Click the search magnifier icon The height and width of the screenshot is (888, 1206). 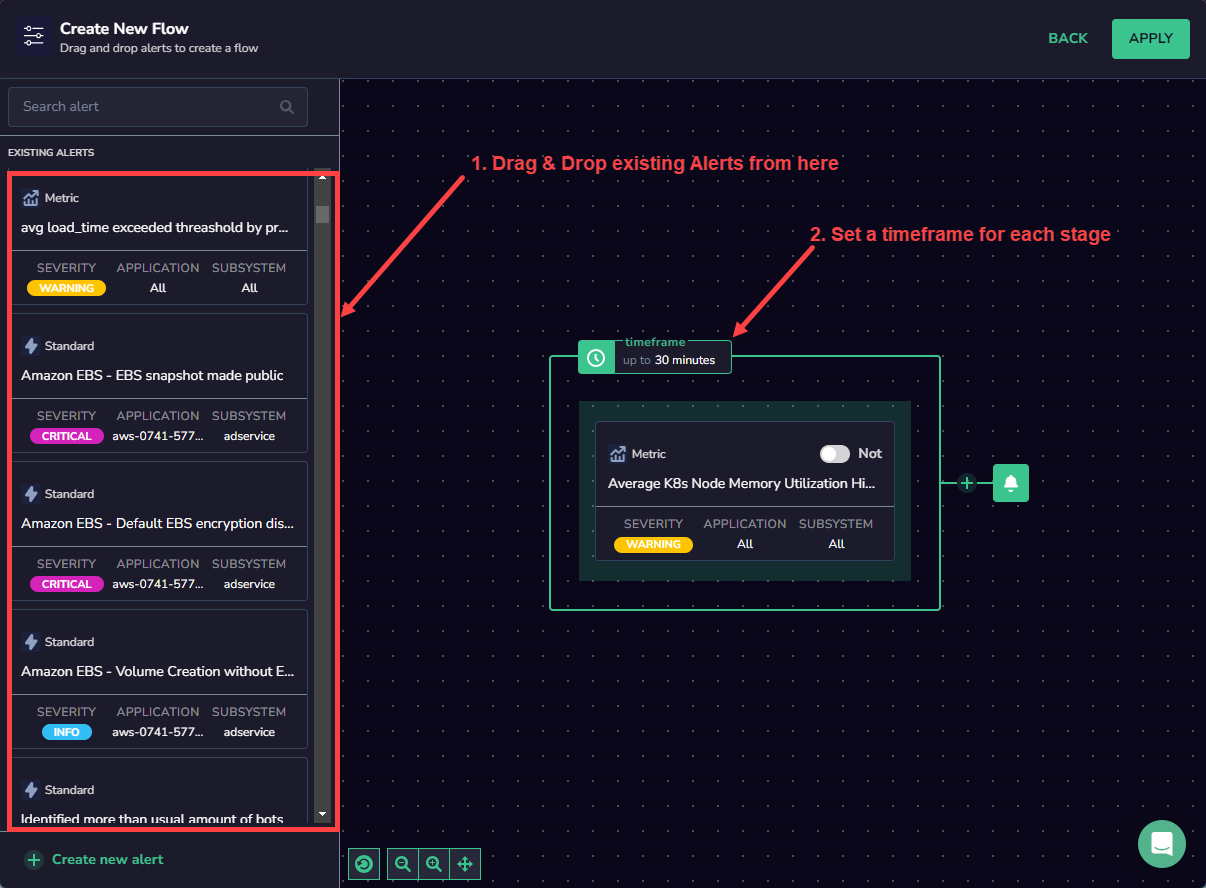(287, 107)
